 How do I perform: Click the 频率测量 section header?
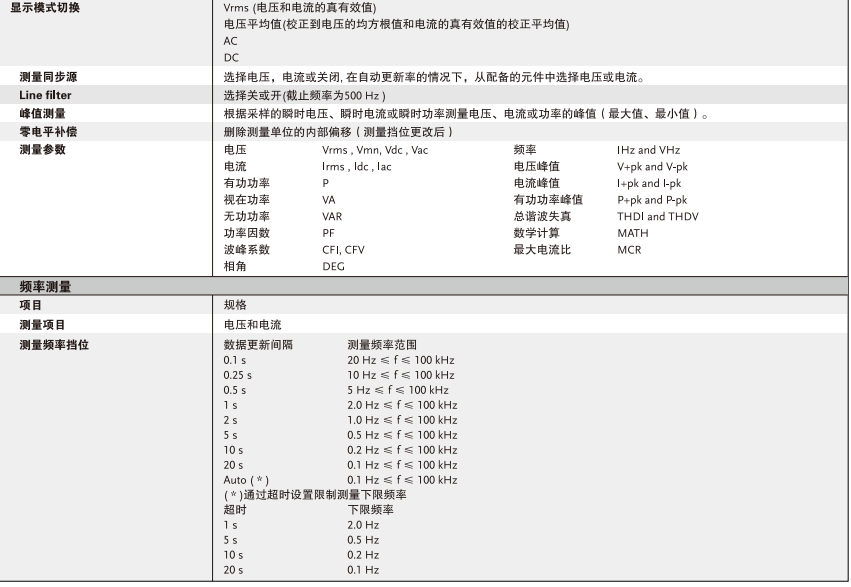click(x=45, y=286)
